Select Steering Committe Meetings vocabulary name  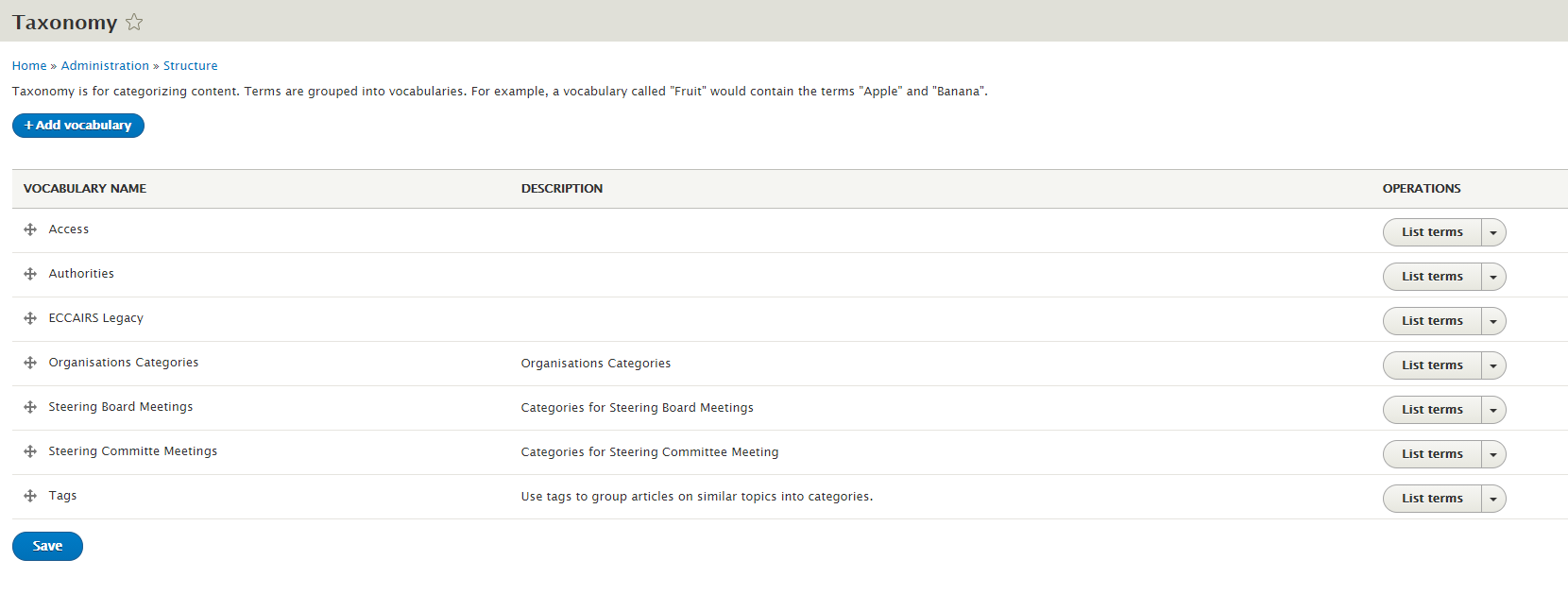(x=133, y=451)
